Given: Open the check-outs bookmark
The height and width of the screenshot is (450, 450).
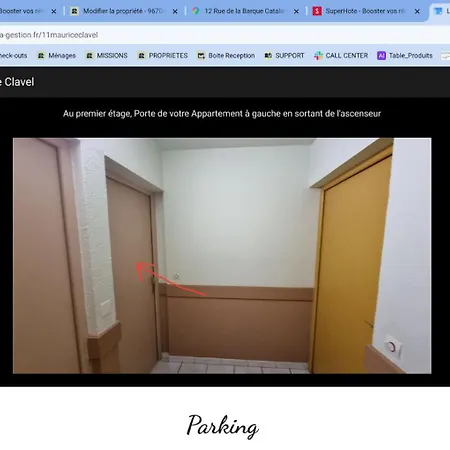Looking at the screenshot, I should click(13, 56).
